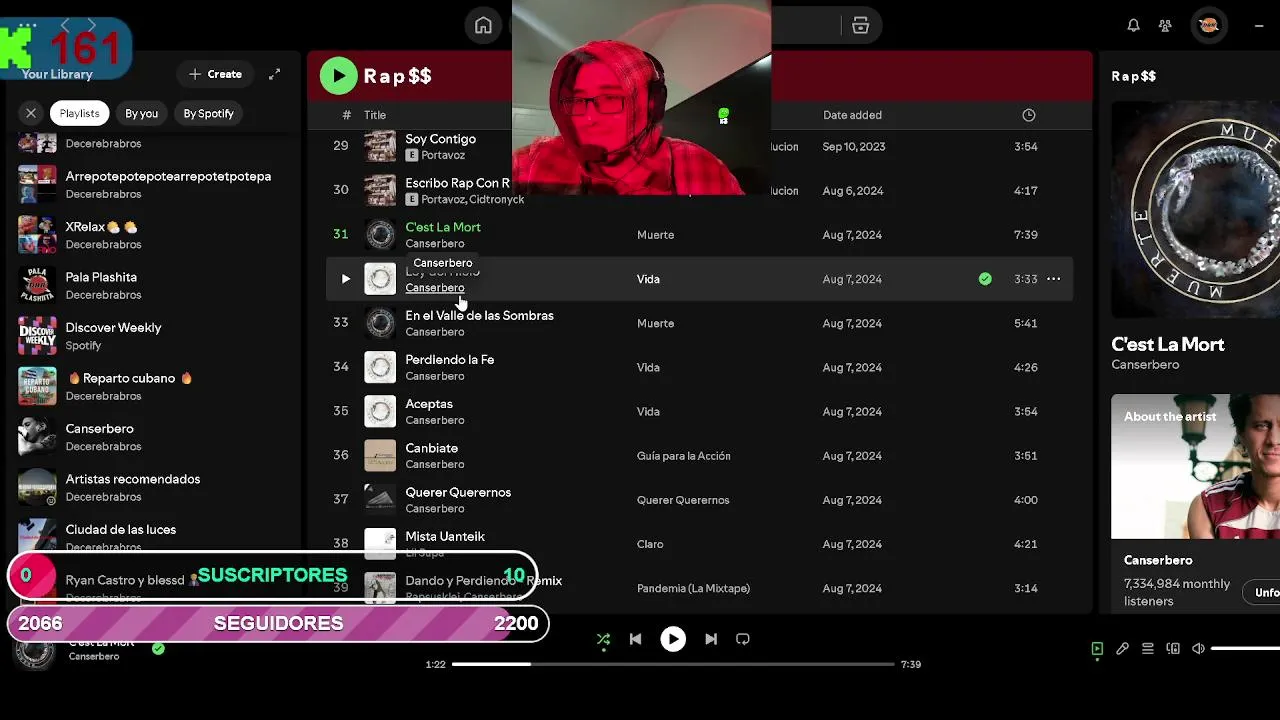1280x720 pixels.
Task: Toggle the Now Playing view icon
Action: click(1097, 649)
